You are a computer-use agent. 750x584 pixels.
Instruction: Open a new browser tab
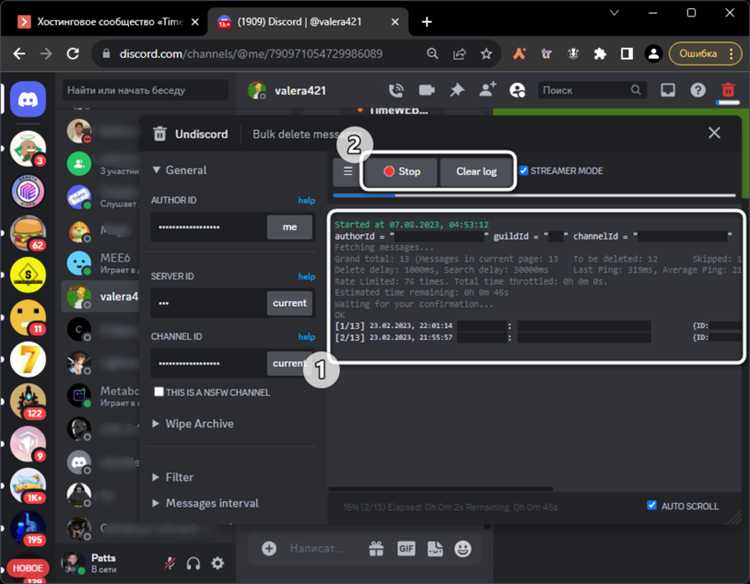coord(427,22)
